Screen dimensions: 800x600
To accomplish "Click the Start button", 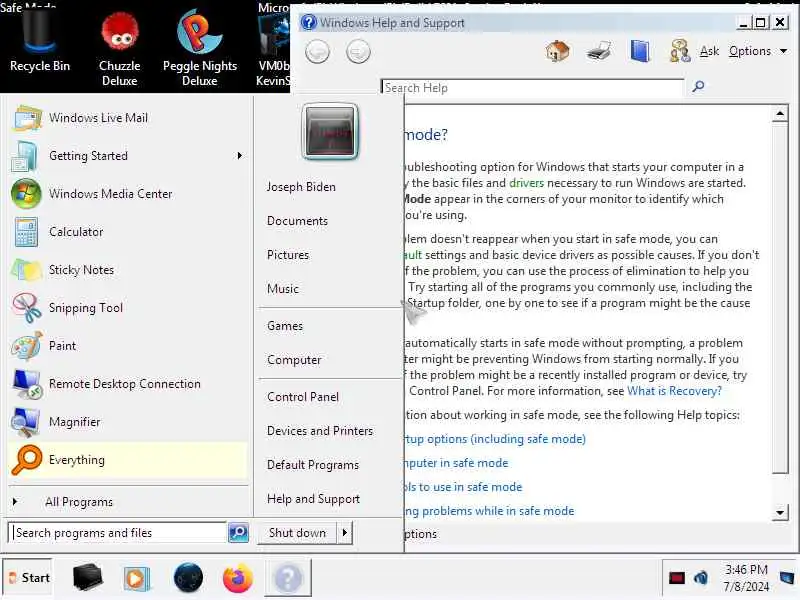I will pyautogui.click(x=28, y=578).
